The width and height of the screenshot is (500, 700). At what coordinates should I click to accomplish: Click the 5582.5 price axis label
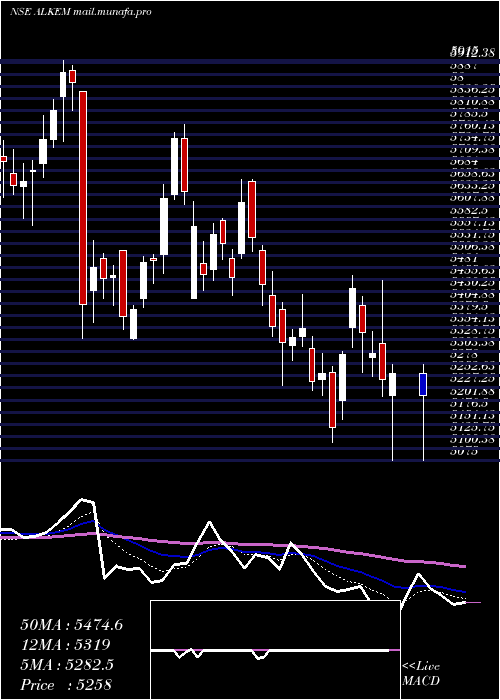pos(468,210)
